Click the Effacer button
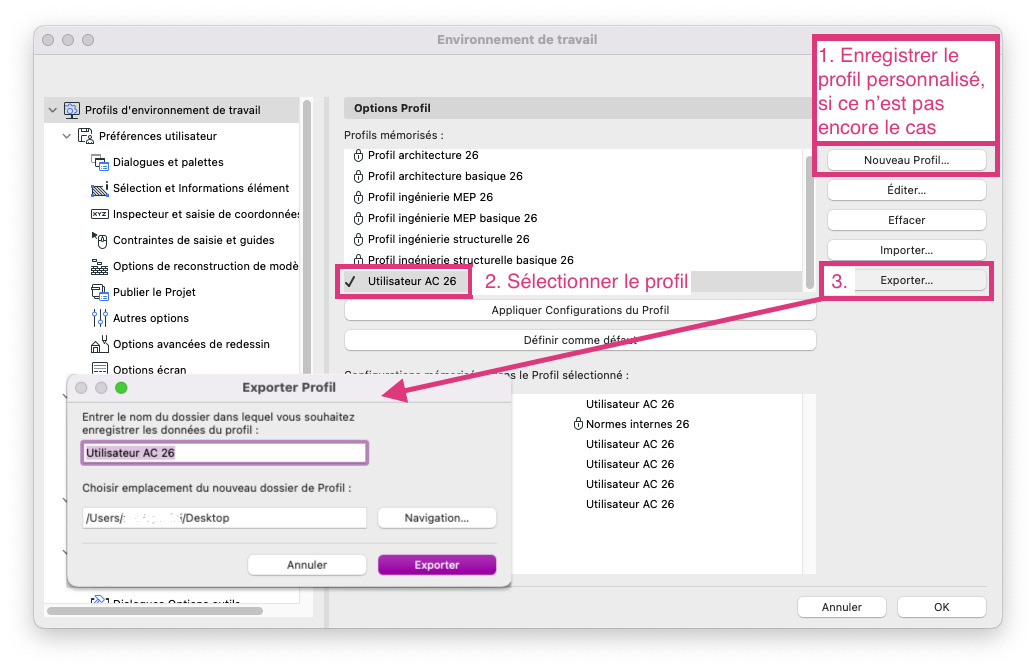The height and width of the screenshot is (670, 1036). [x=906, y=220]
